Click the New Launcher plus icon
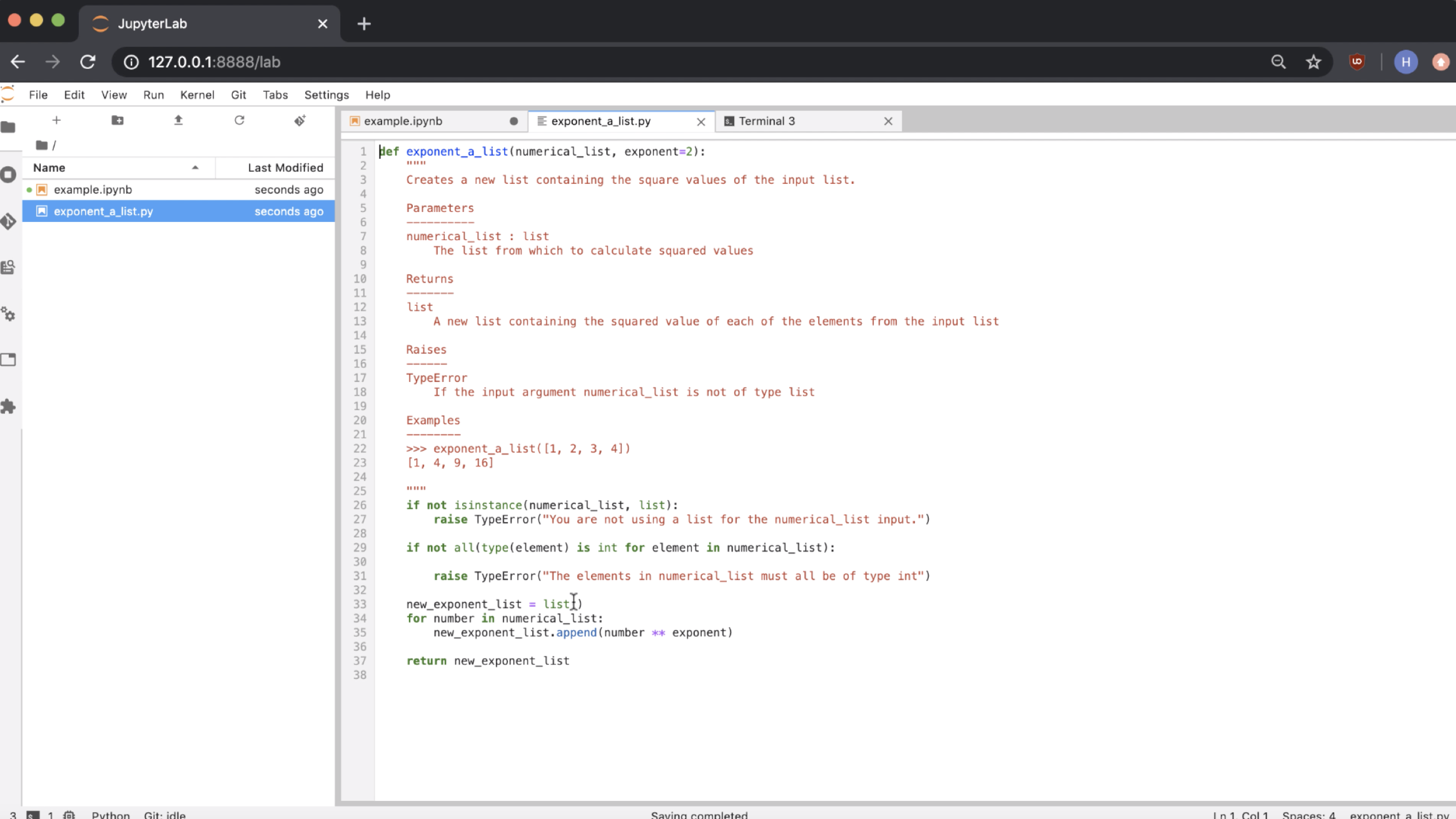This screenshot has width=1456, height=819. click(56, 120)
